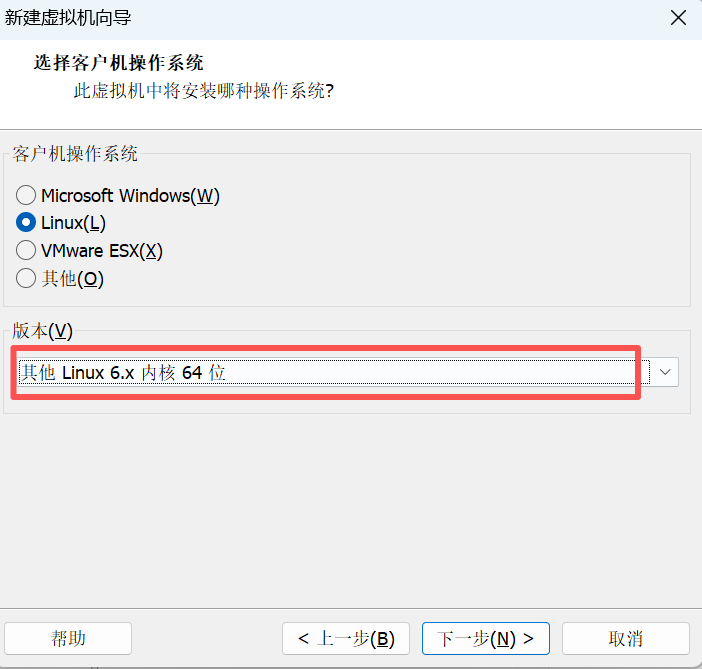
Task: Select the Microsoft Windows radio button circle
Action: (26, 195)
